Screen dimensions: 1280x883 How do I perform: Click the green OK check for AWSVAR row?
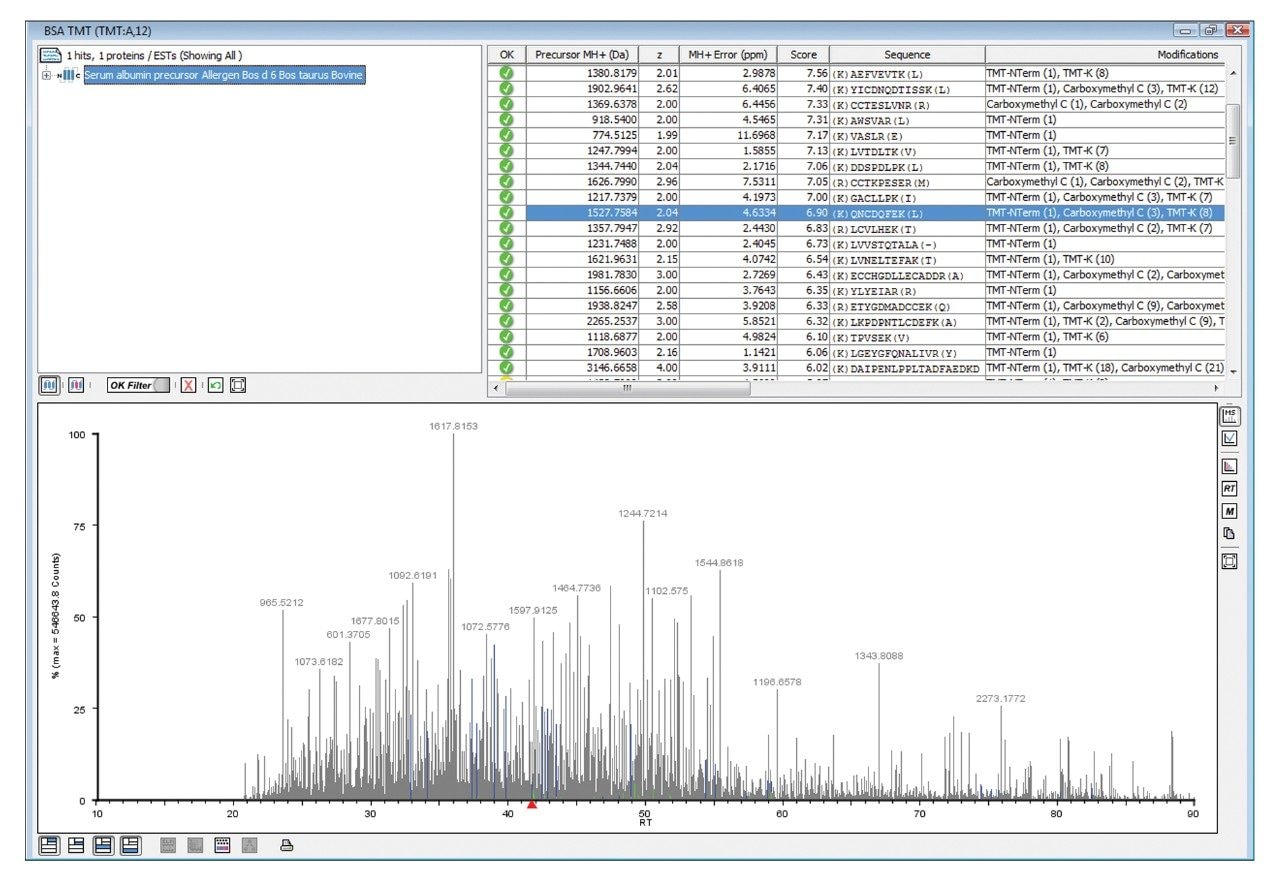pyautogui.click(x=506, y=119)
